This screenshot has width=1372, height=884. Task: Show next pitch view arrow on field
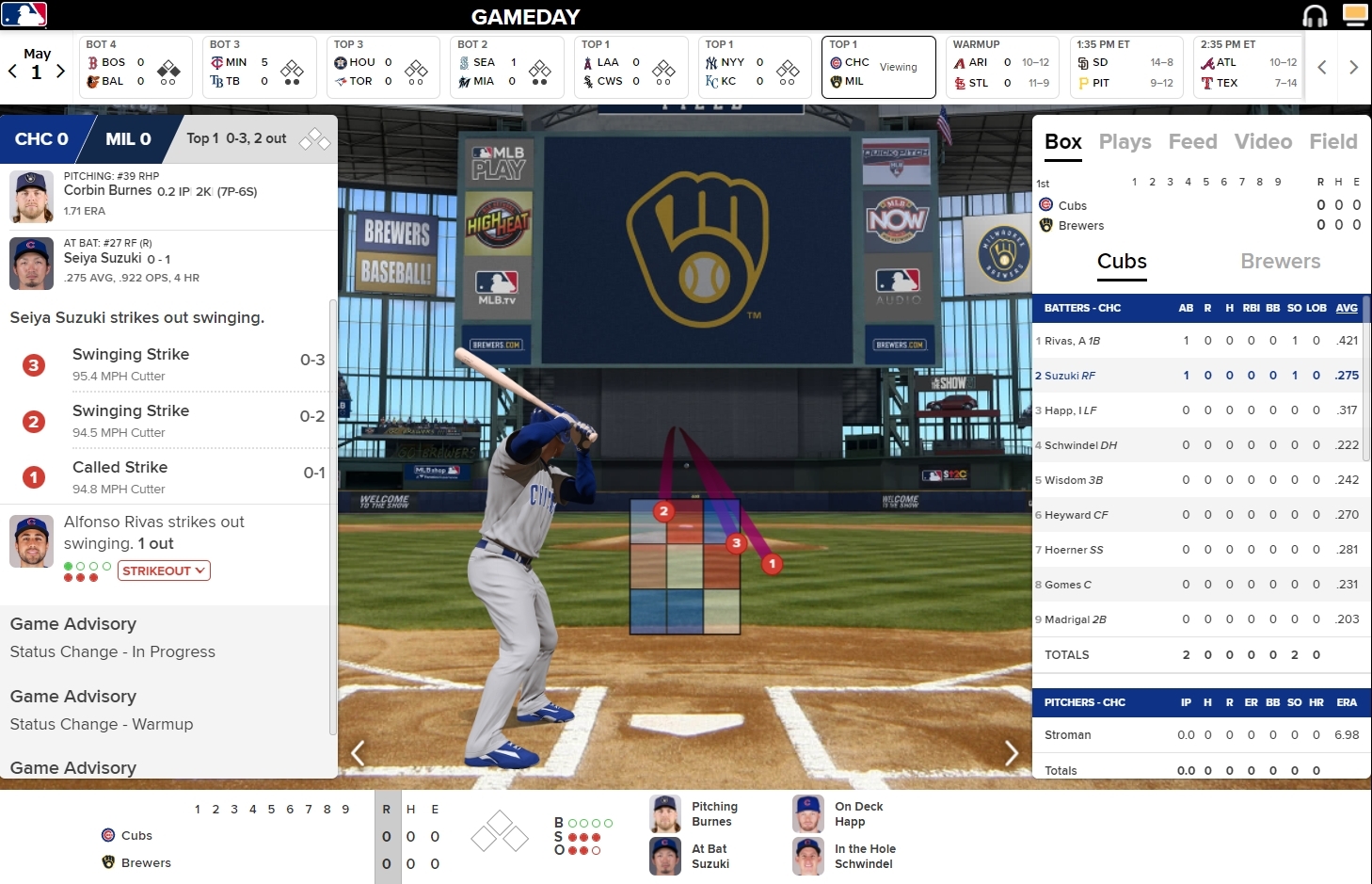[x=1012, y=752]
